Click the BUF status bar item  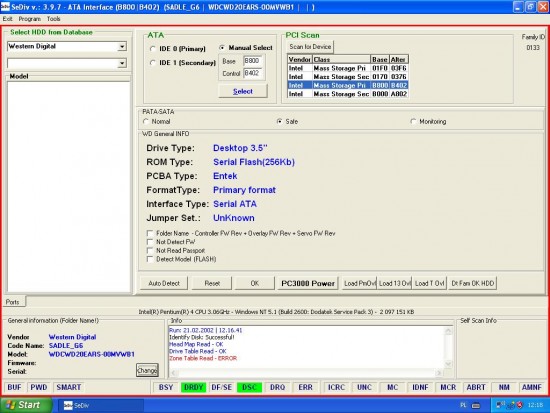coord(14,387)
